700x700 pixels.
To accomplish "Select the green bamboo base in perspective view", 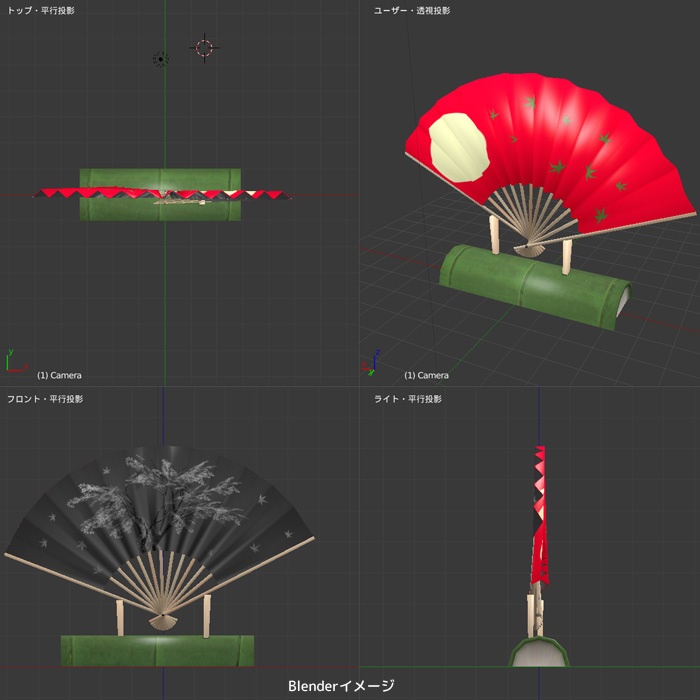I will pos(535,287).
